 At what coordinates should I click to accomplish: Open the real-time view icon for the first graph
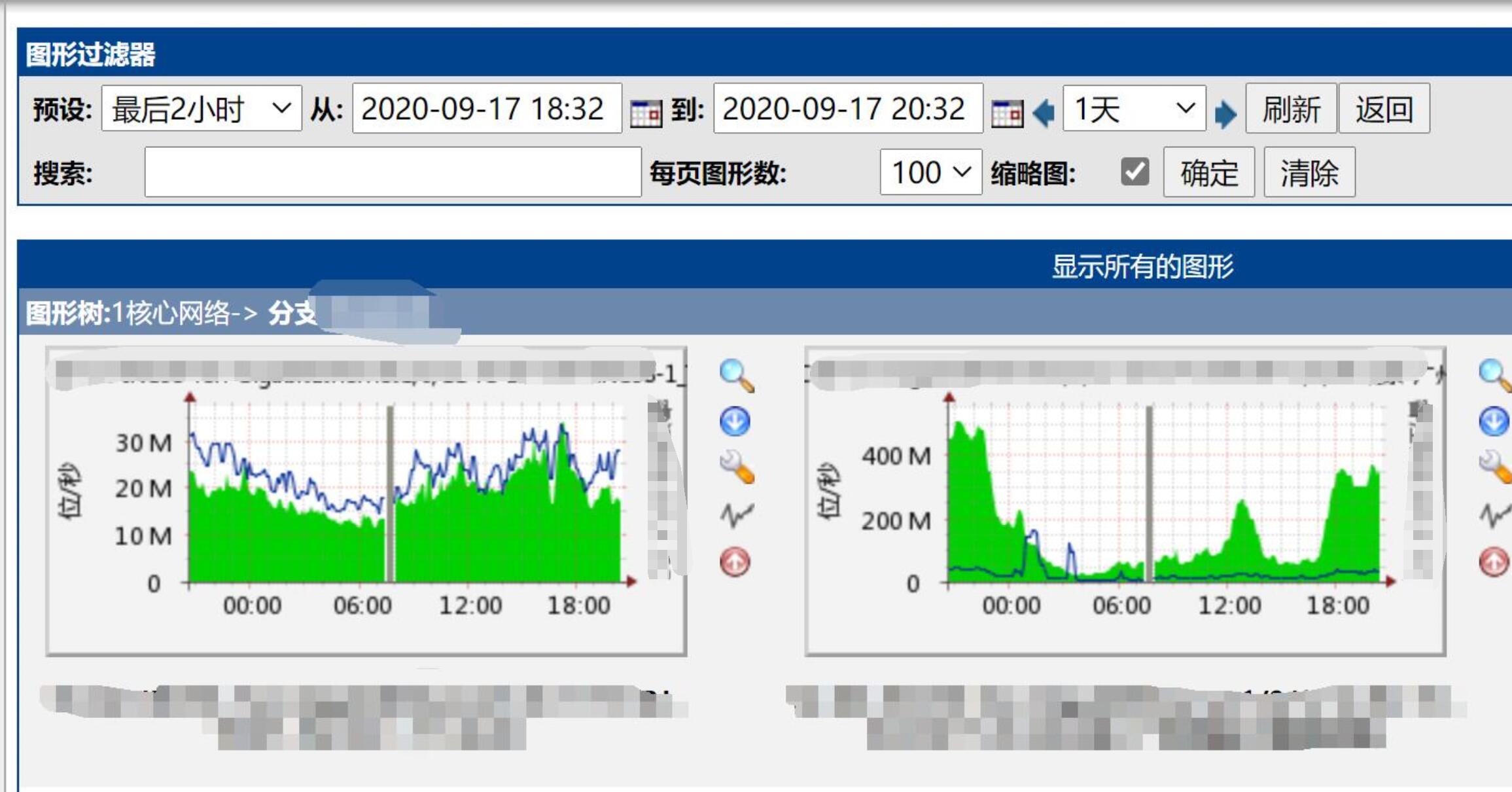pos(736,516)
